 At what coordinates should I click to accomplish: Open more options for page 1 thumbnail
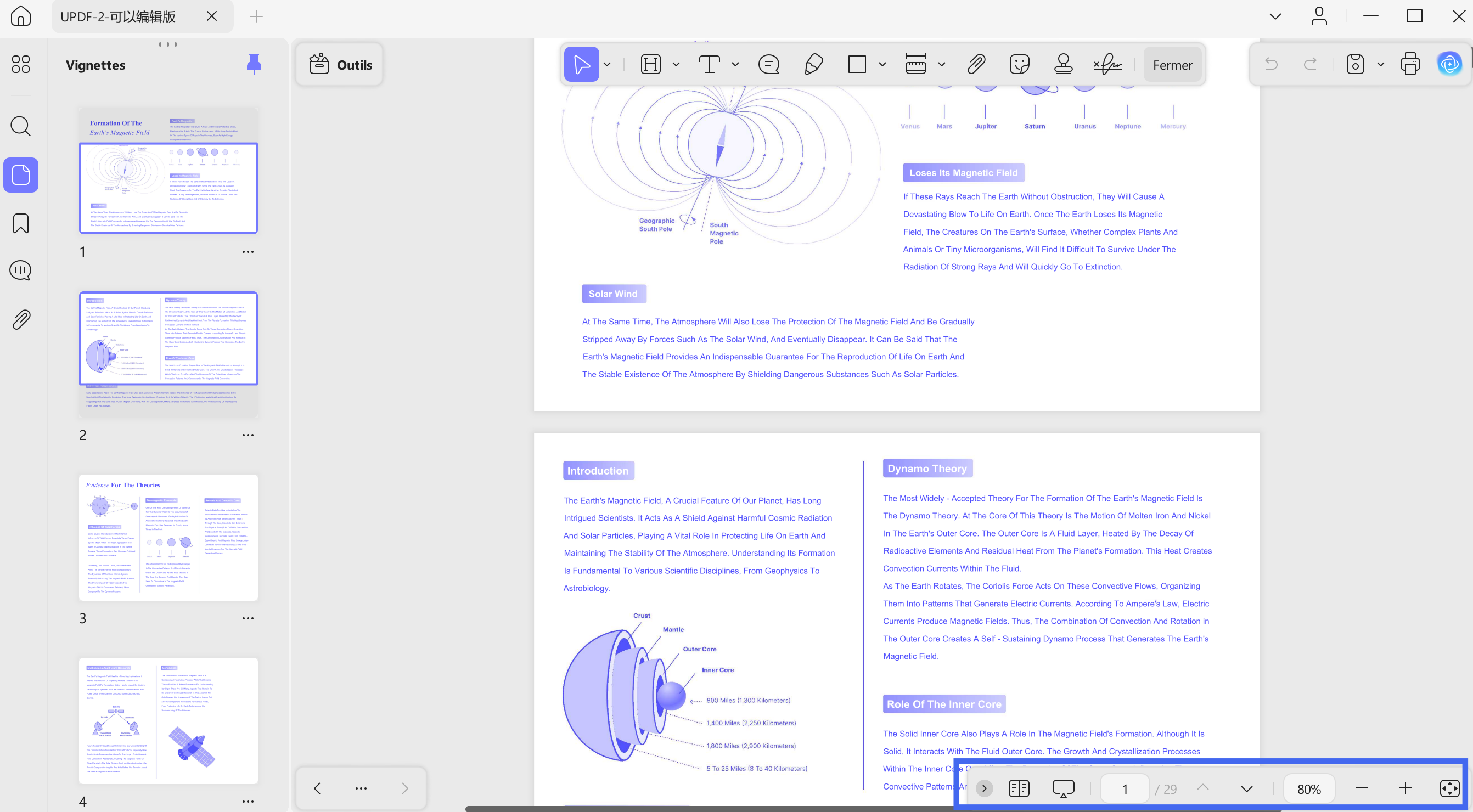(248, 252)
